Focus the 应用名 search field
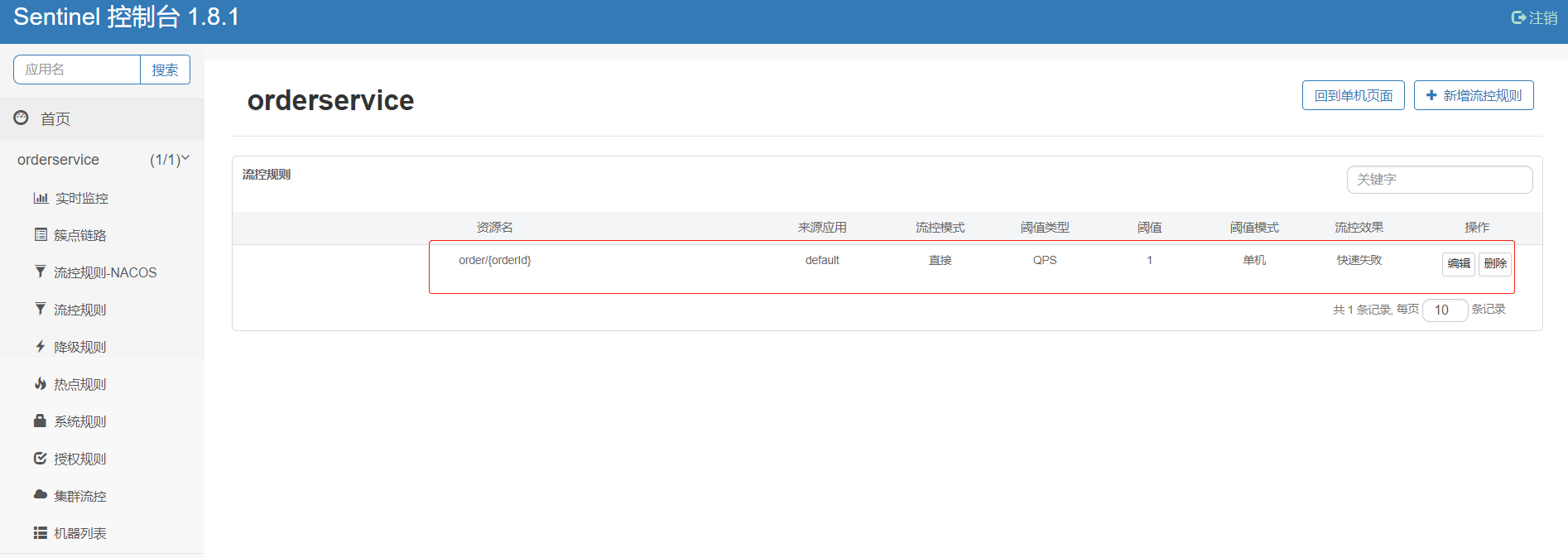The height and width of the screenshot is (558, 1568). click(77, 70)
